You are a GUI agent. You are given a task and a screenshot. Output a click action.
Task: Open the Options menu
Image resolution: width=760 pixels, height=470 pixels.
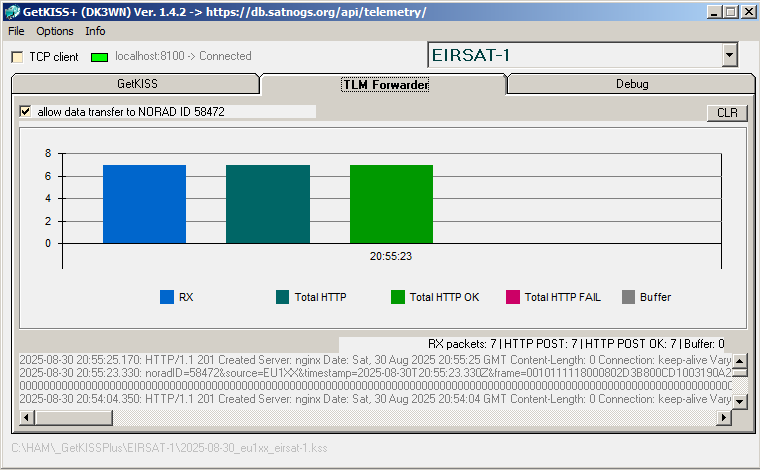(55, 31)
